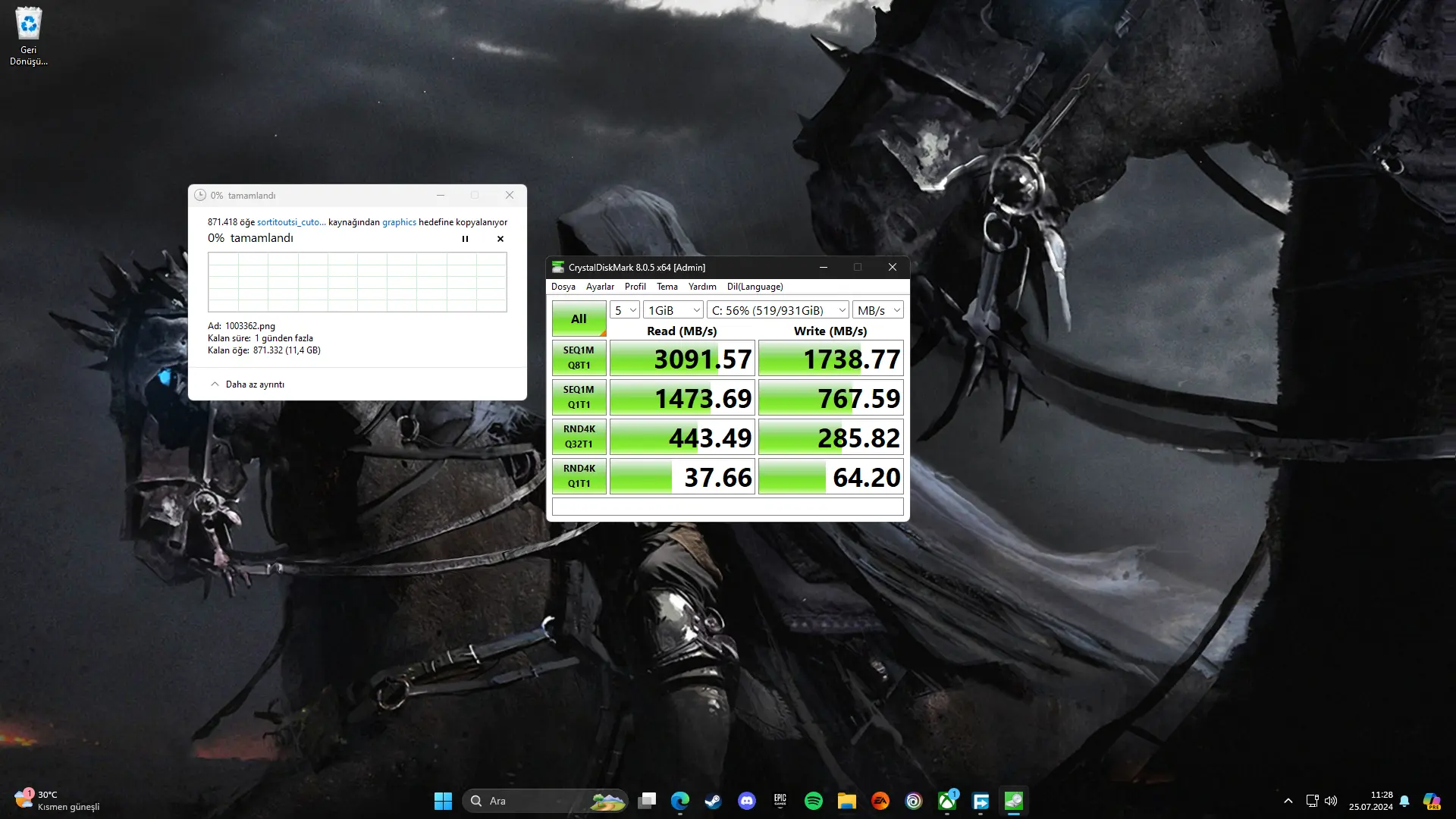Open Epic Games Launcher from the taskbar
The height and width of the screenshot is (819, 1456).
[x=780, y=801]
